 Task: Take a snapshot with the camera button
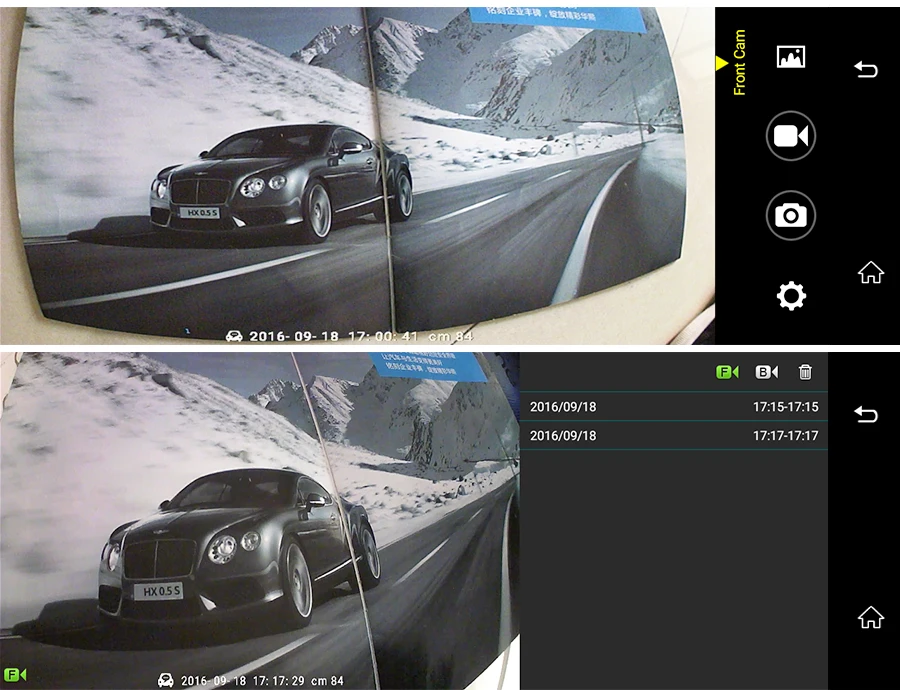[791, 215]
